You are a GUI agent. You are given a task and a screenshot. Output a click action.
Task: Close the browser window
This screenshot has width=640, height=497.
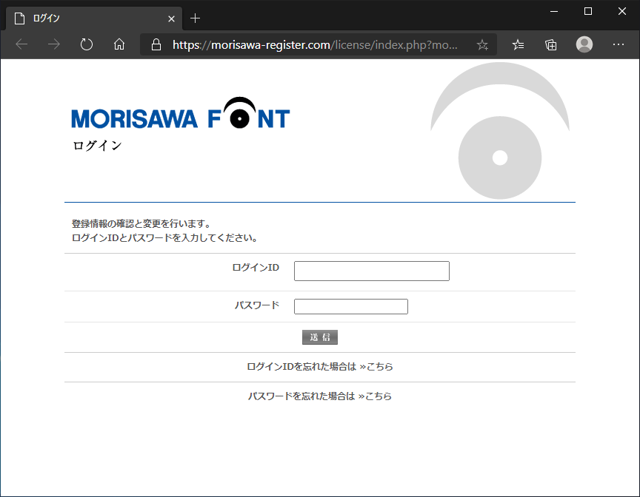622,11
